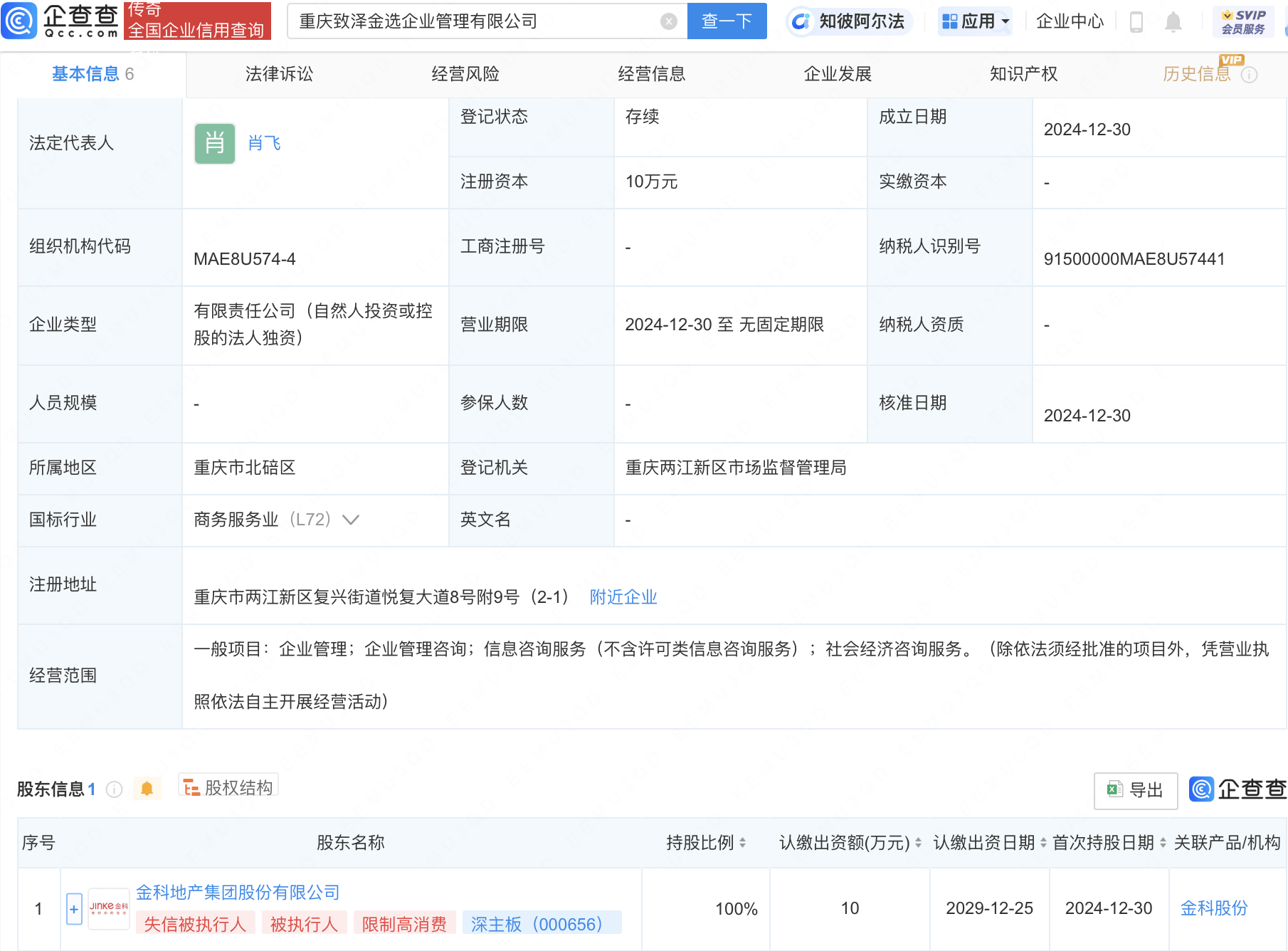Switch to the 经营风险 tab
The width and height of the screenshot is (1288, 951).
(465, 74)
